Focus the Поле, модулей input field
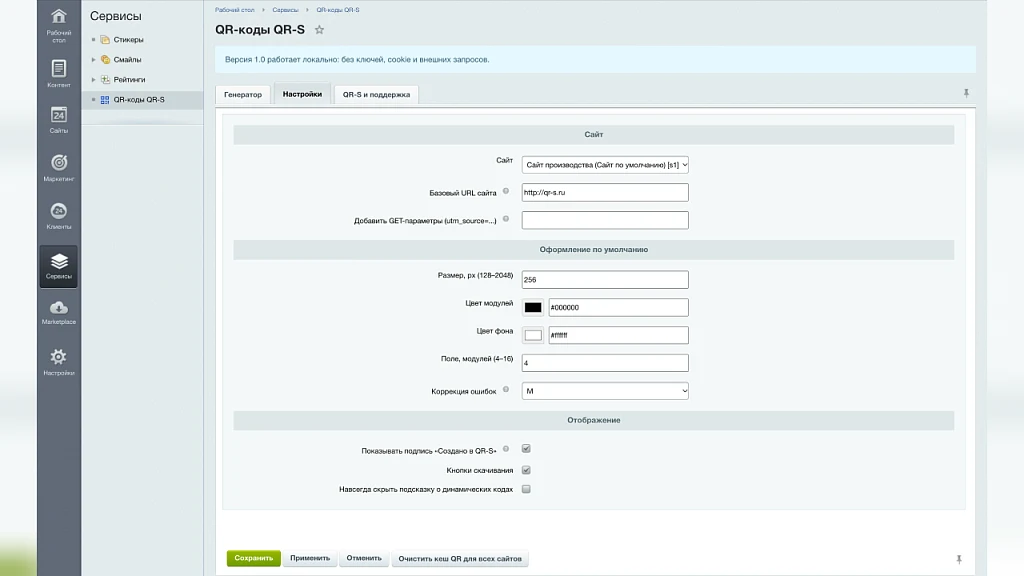 [x=605, y=363]
